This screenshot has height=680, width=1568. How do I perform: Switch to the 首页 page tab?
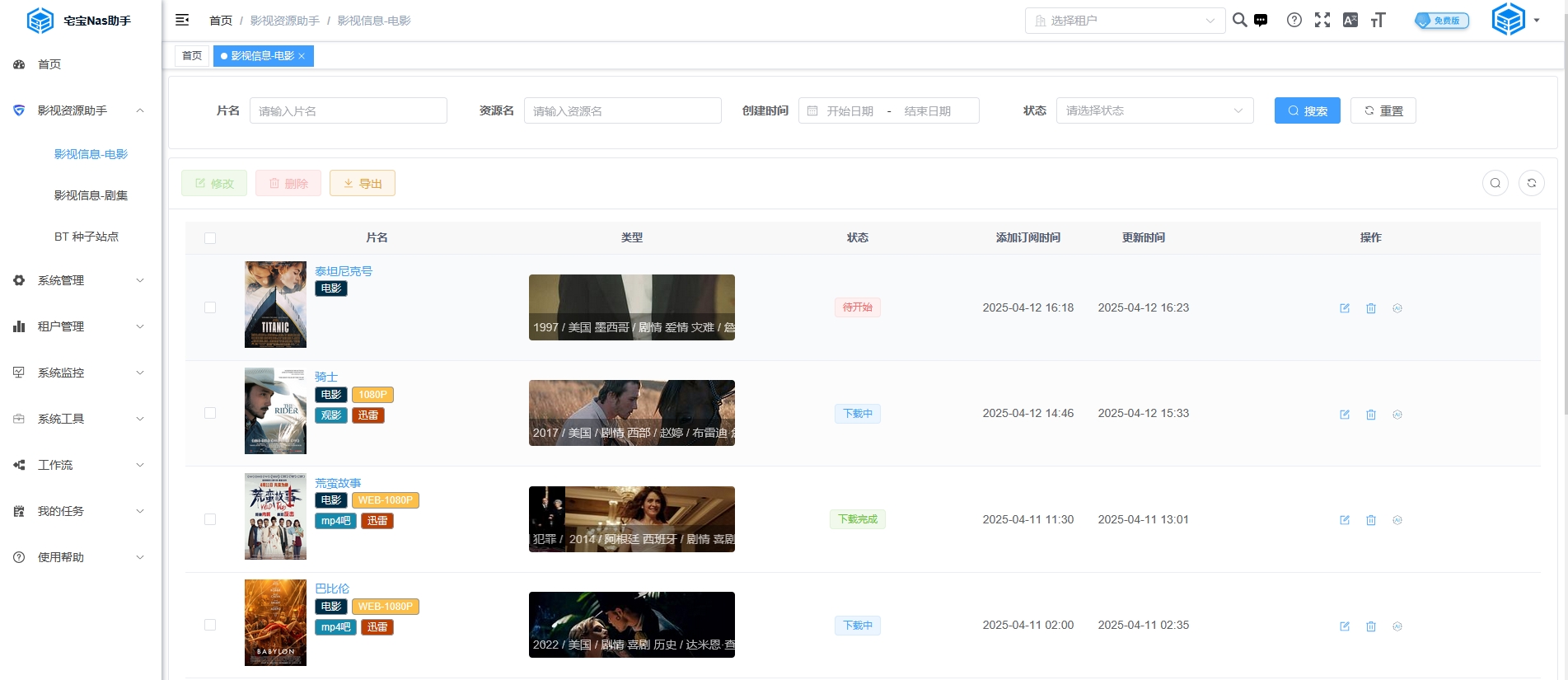192,56
